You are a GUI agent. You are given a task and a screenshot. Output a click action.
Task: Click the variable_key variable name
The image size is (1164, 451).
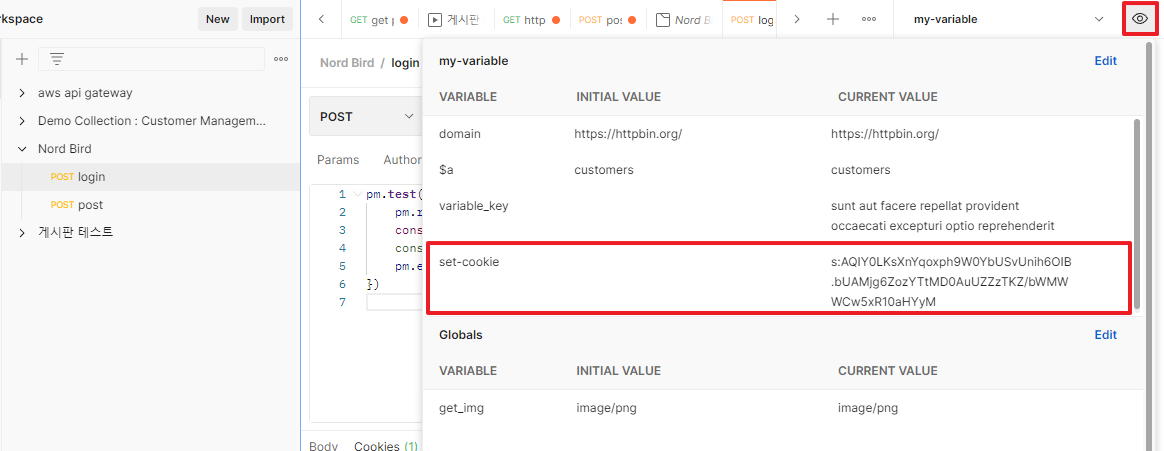tap(474, 205)
